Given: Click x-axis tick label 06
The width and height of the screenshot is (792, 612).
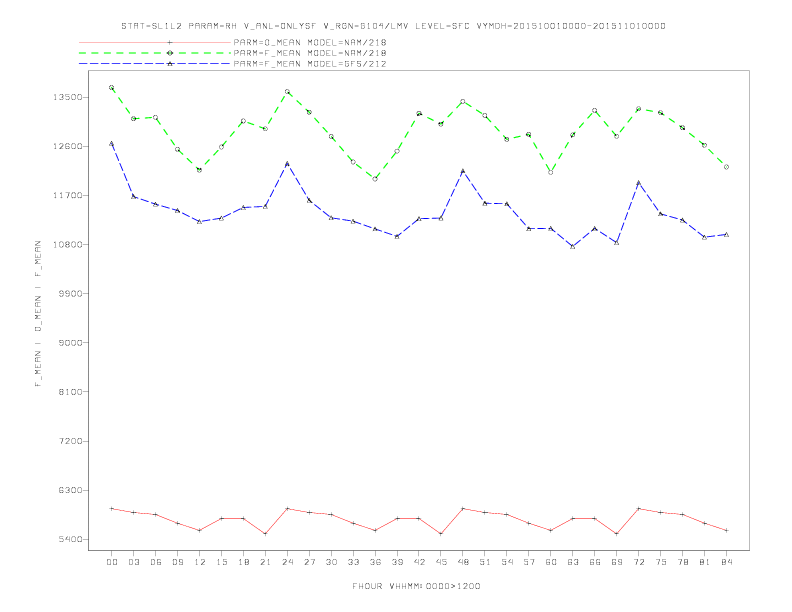Looking at the screenshot, I should click(x=156, y=562).
